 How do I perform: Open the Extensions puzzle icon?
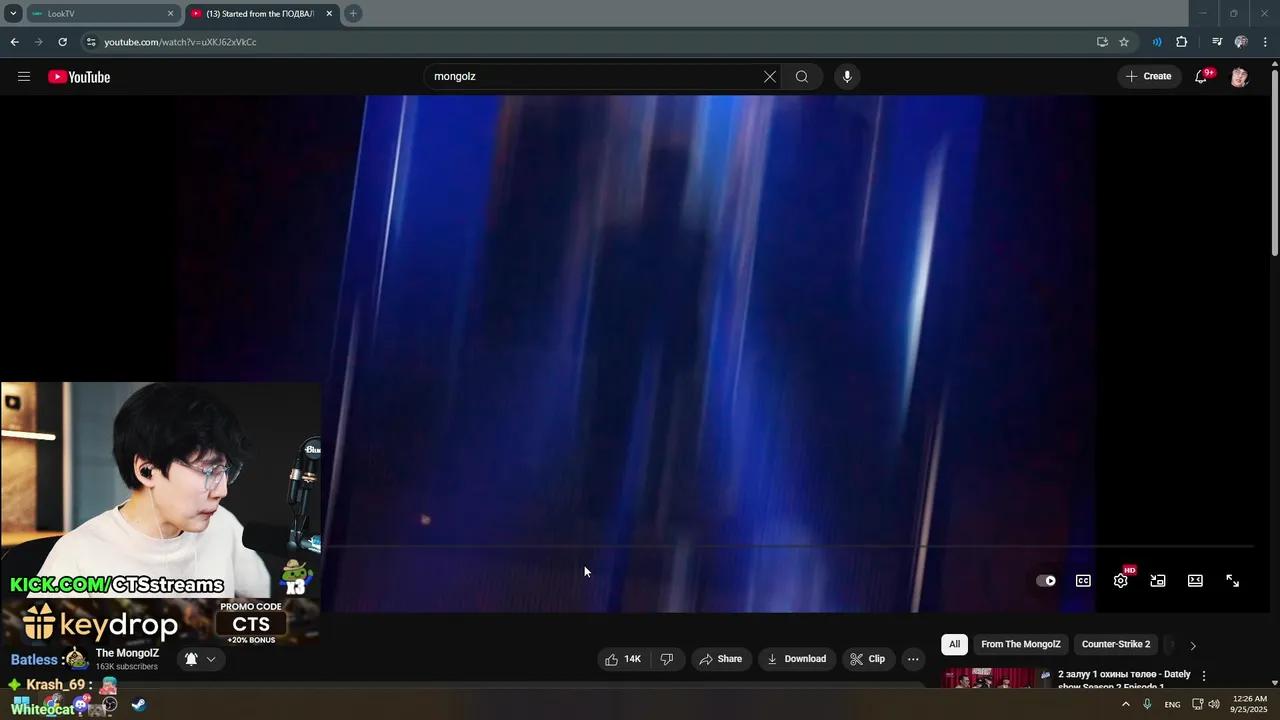click(1182, 42)
